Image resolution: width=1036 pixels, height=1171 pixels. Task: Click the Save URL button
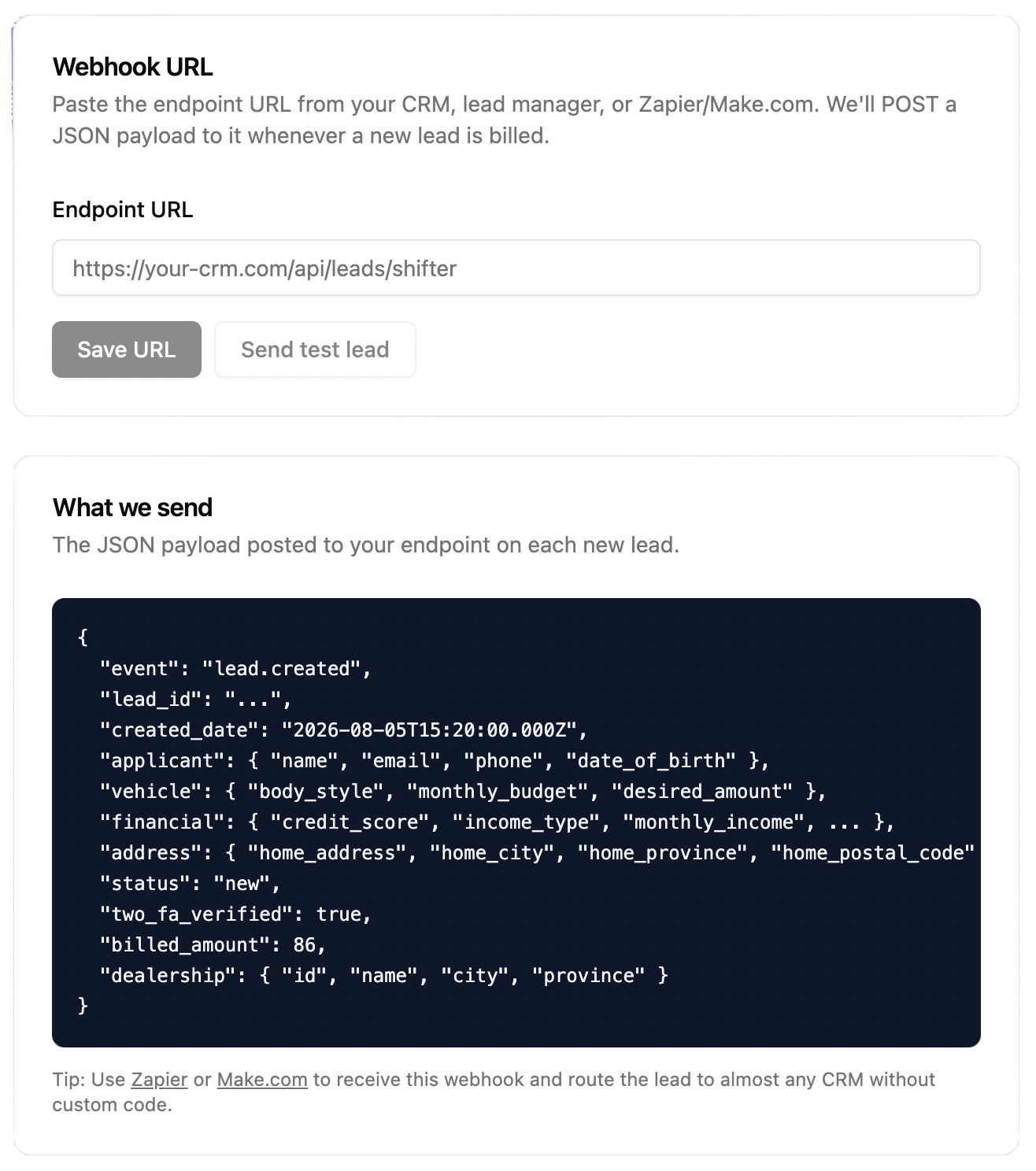127,349
